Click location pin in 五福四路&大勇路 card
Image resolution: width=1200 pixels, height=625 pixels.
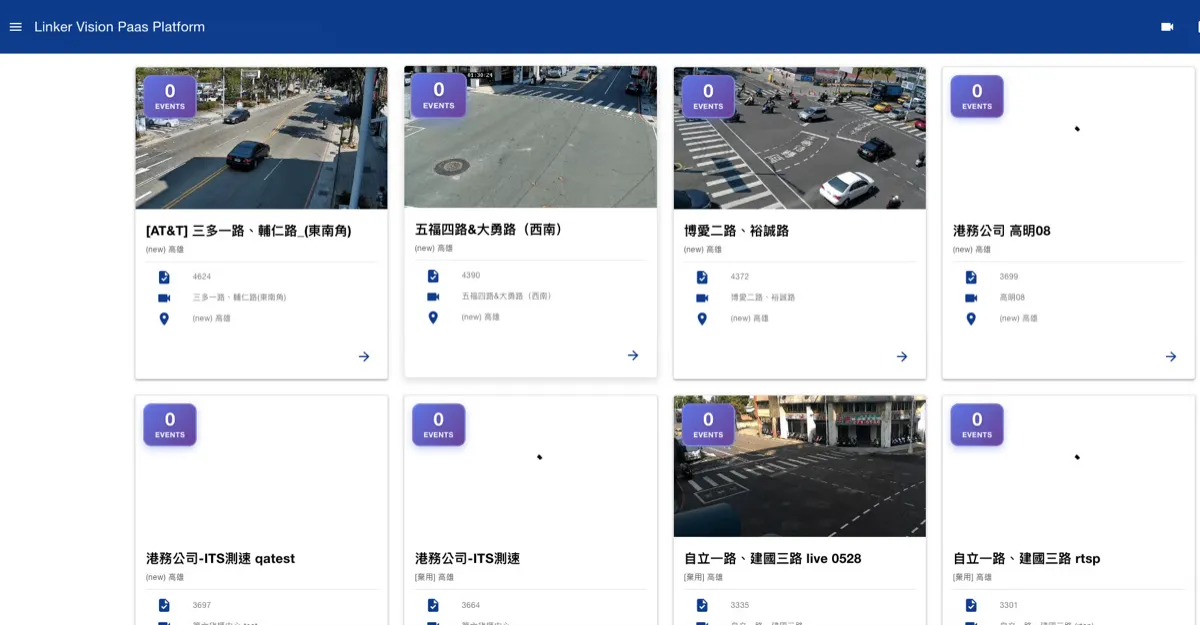[433, 318]
